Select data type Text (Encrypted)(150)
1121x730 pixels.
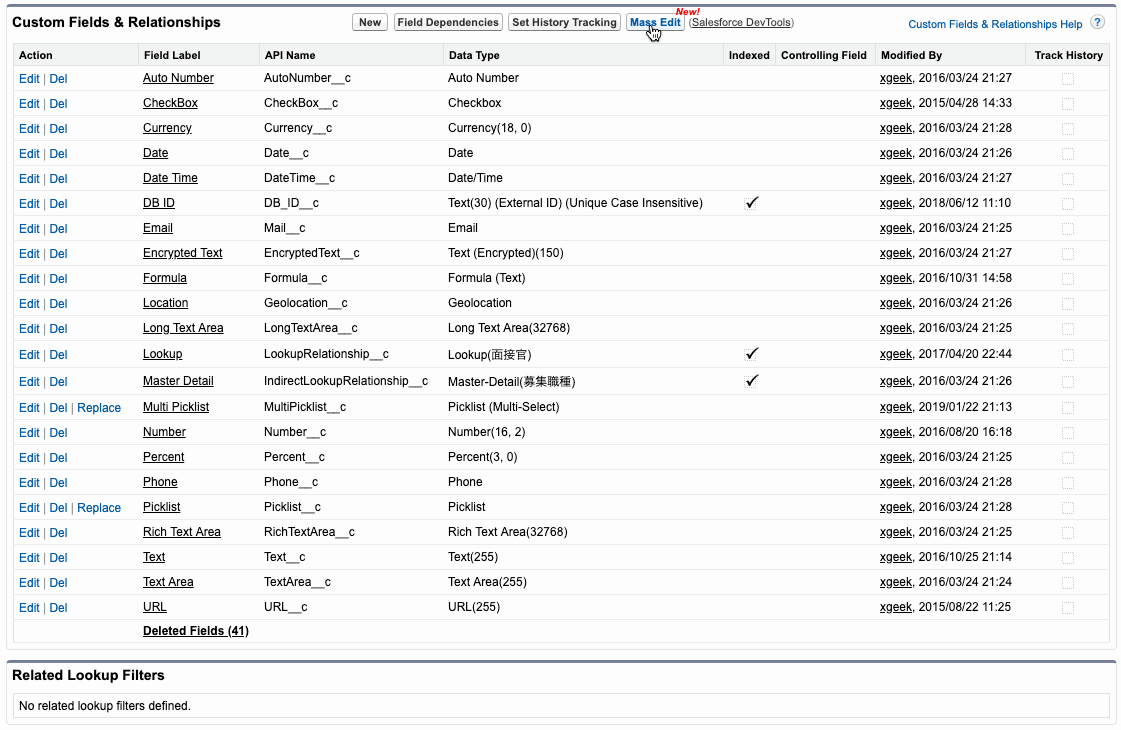click(505, 253)
